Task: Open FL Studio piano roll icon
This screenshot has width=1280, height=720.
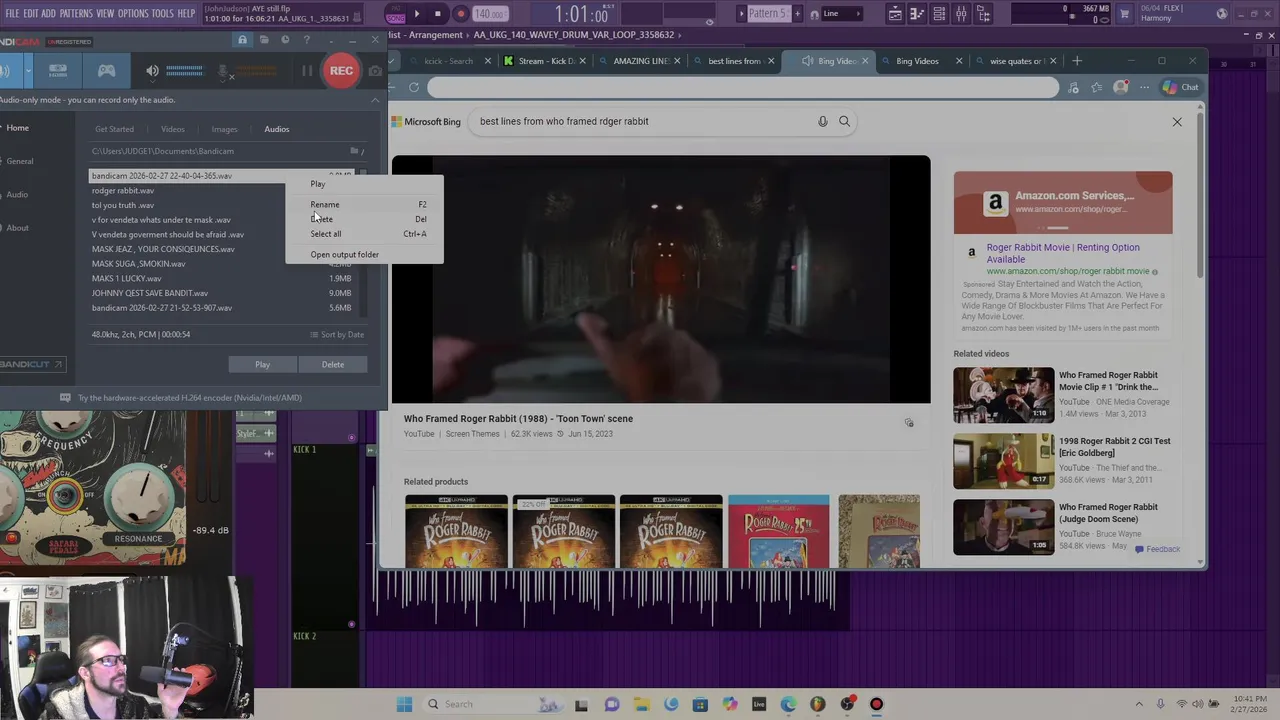Action: tap(917, 14)
